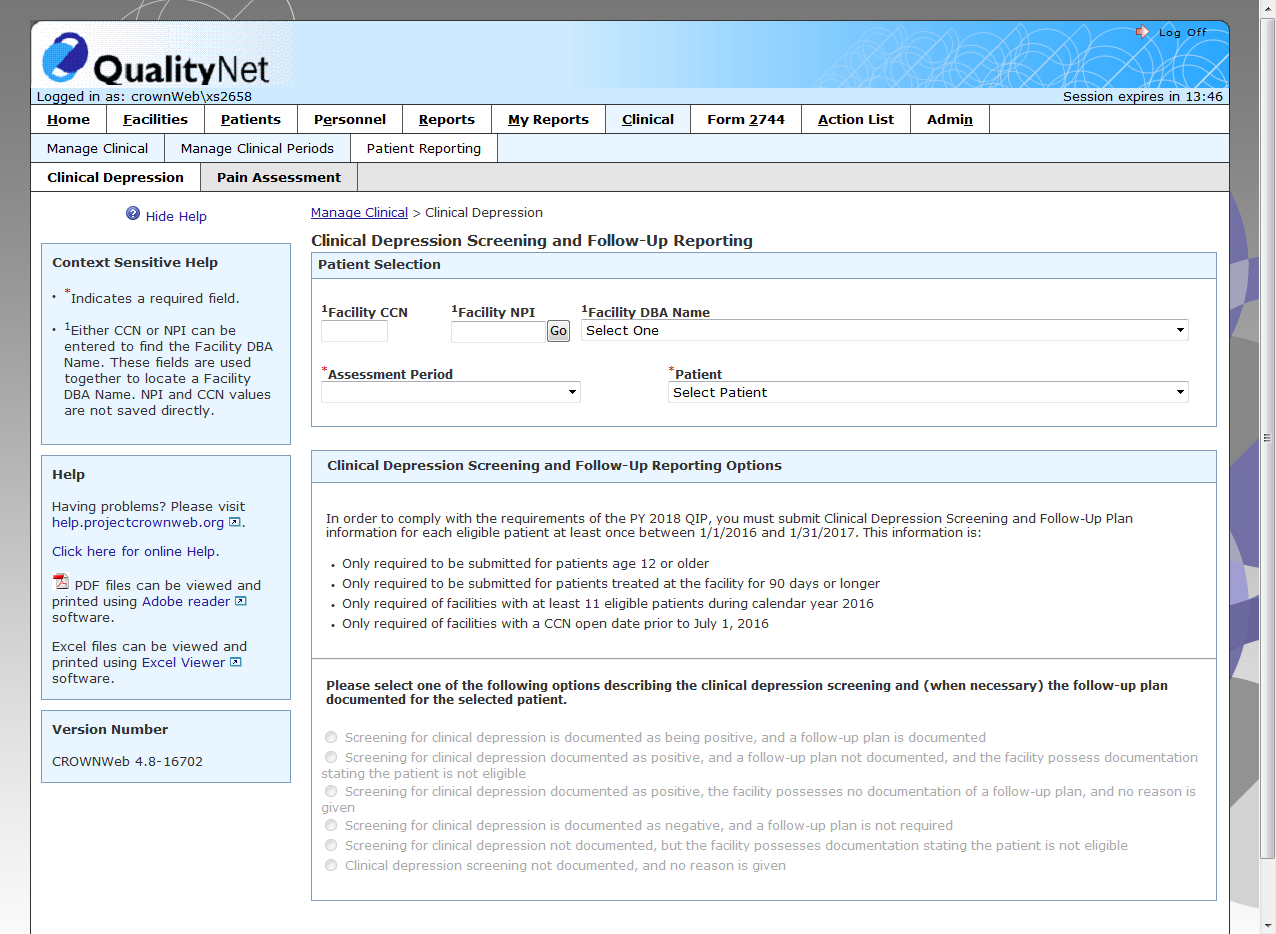Open the Form 2744 menu
This screenshot has height=934, width=1276.
coord(745,119)
